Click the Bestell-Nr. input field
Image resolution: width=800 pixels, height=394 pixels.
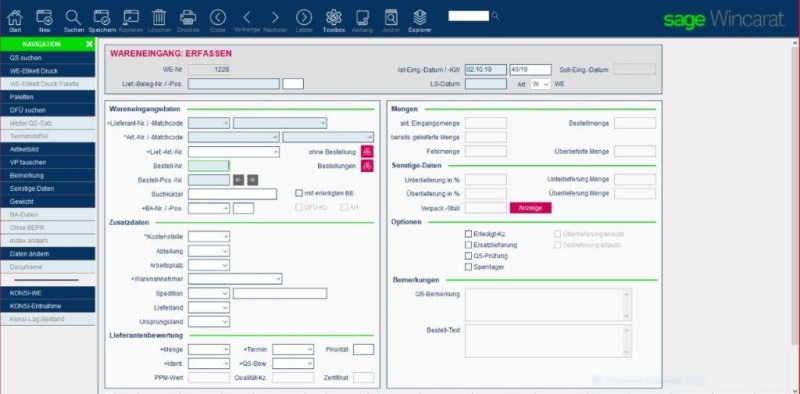pyautogui.click(x=209, y=165)
